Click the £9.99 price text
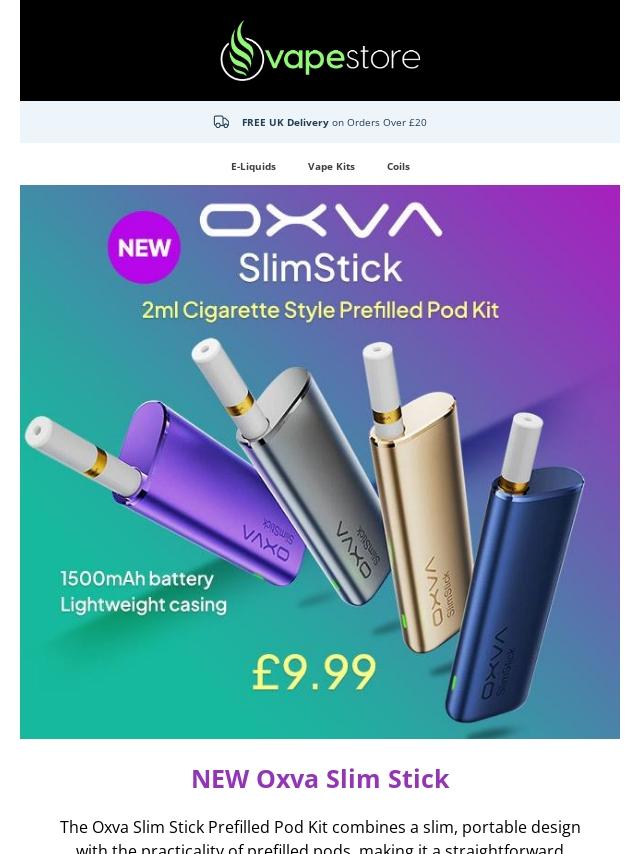Viewport: 640px width, 854px height. [314, 673]
